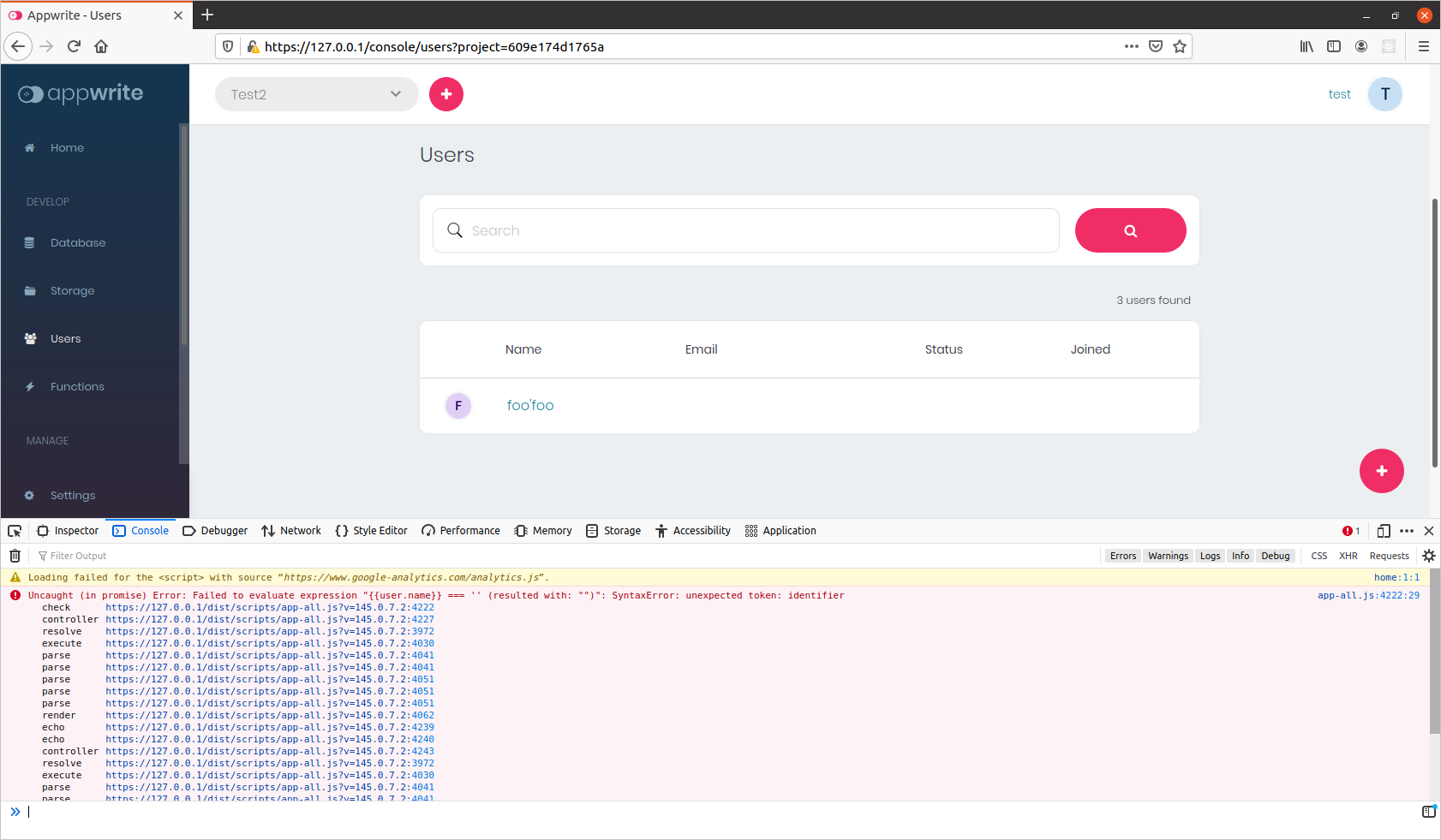The height and width of the screenshot is (840, 1441).
Task: Toggle the Info console filter
Action: (1241, 556)
